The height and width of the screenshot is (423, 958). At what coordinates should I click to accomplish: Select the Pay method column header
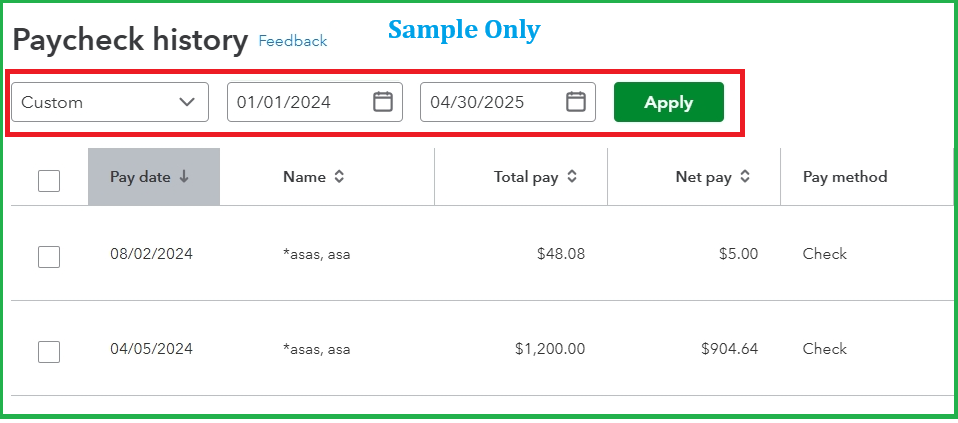(x=845, y=177)
